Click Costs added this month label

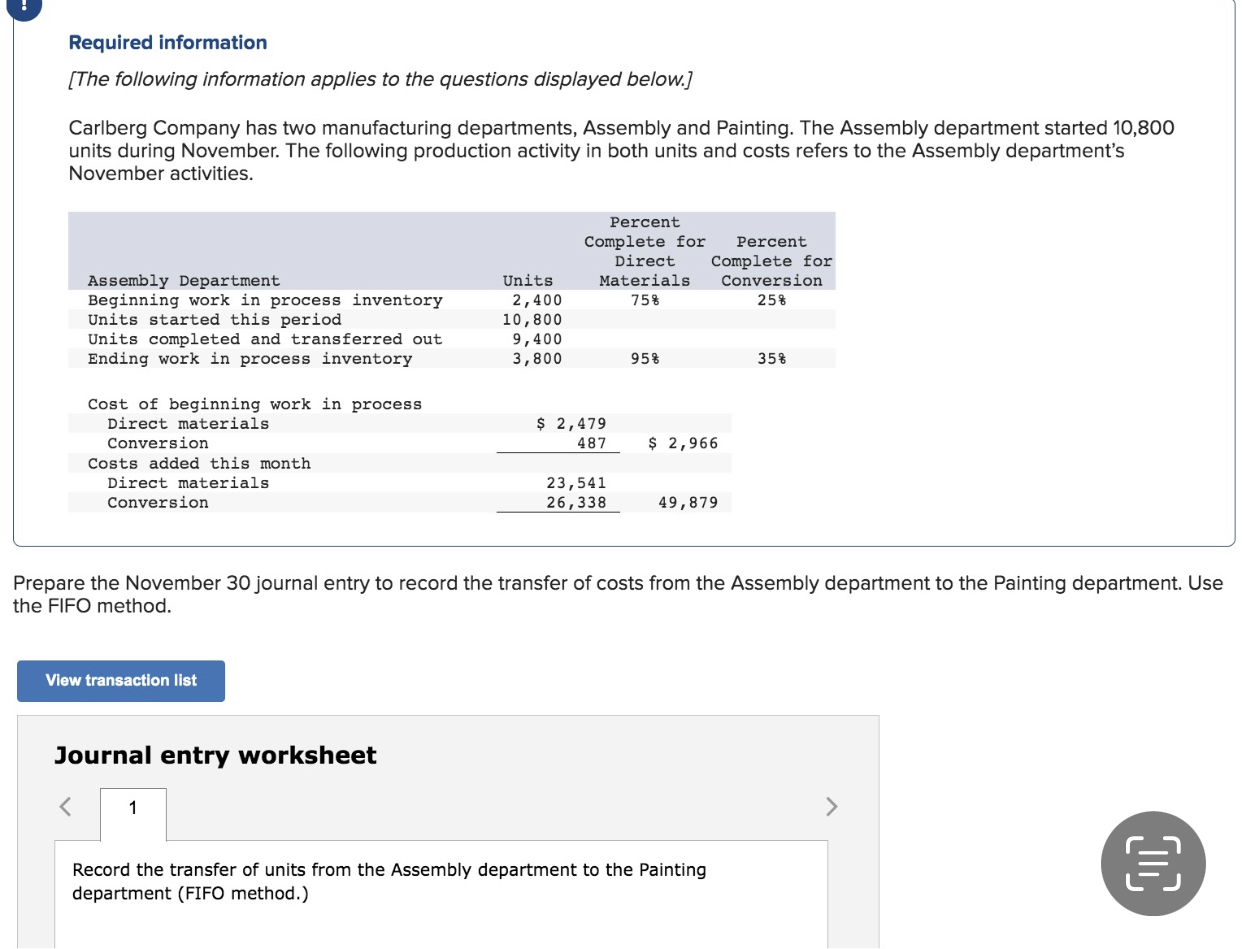pyautogui.click(x=199, y=463)
